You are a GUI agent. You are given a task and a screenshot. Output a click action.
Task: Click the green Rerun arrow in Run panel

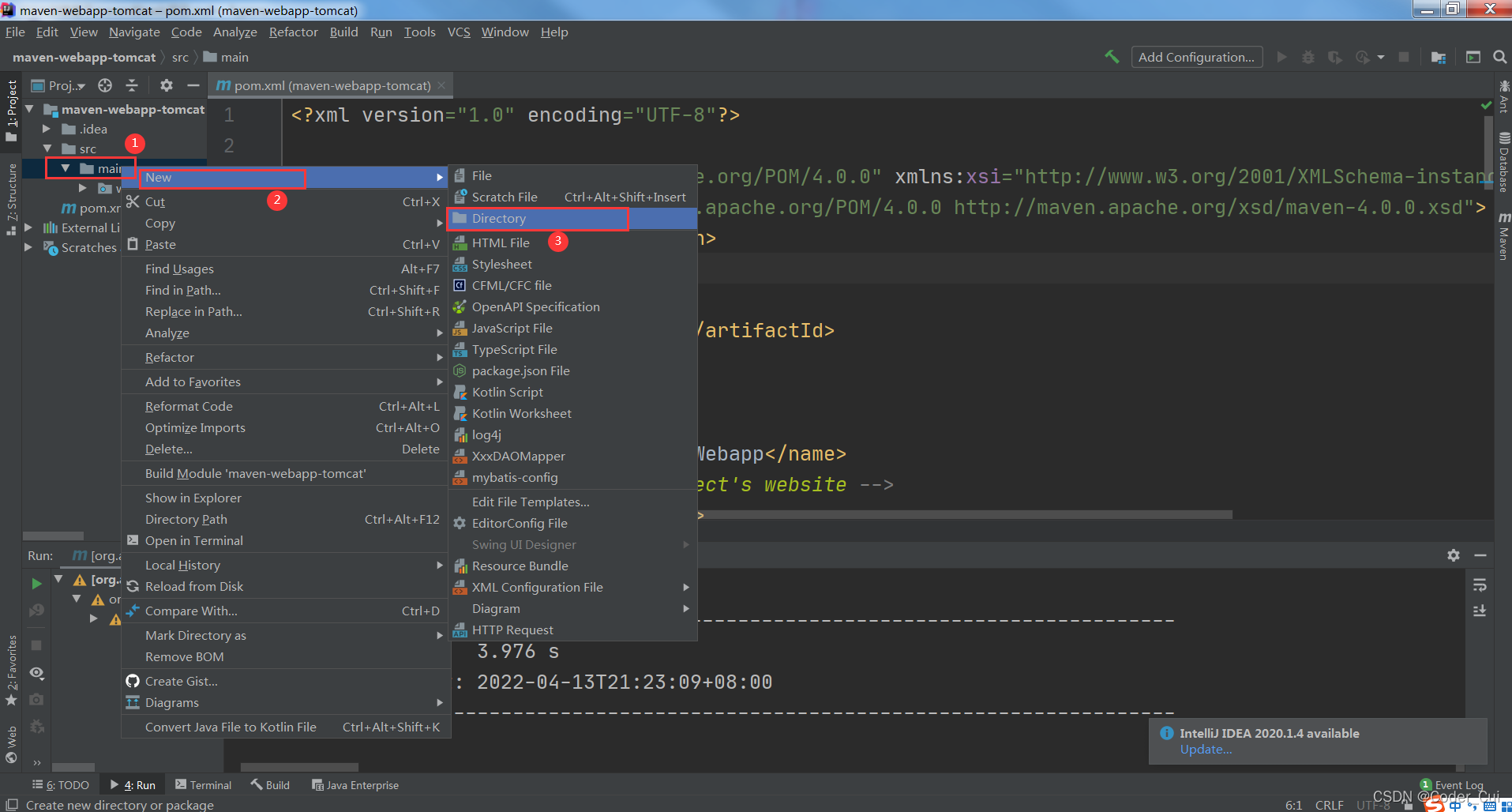pos(36,584)
